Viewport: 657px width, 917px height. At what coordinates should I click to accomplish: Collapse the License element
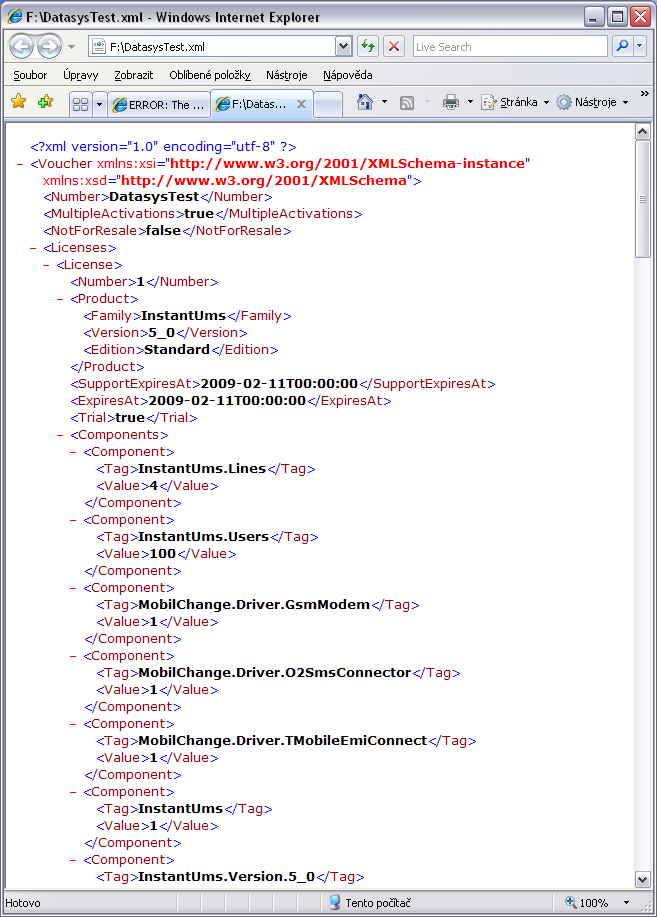(x=46, y=266)
